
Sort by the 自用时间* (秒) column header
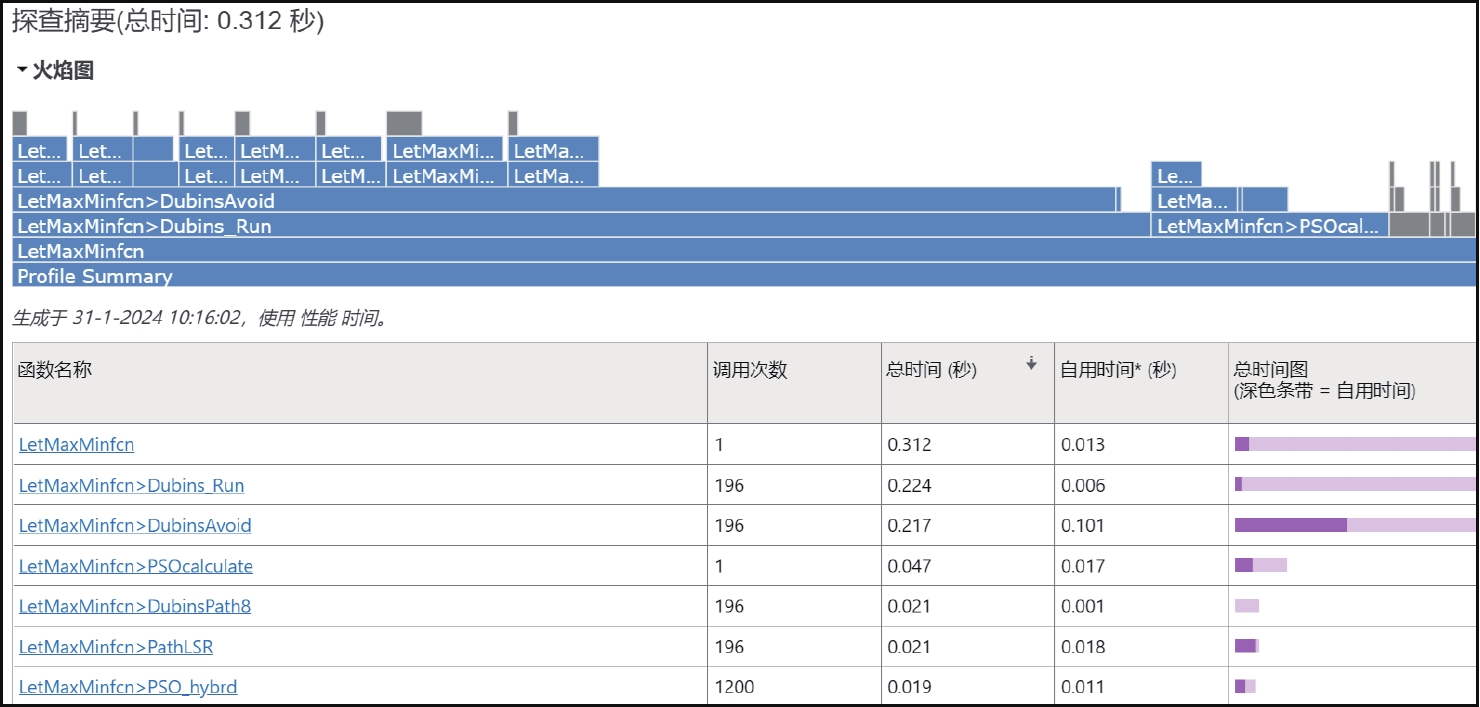(1118, 370)
